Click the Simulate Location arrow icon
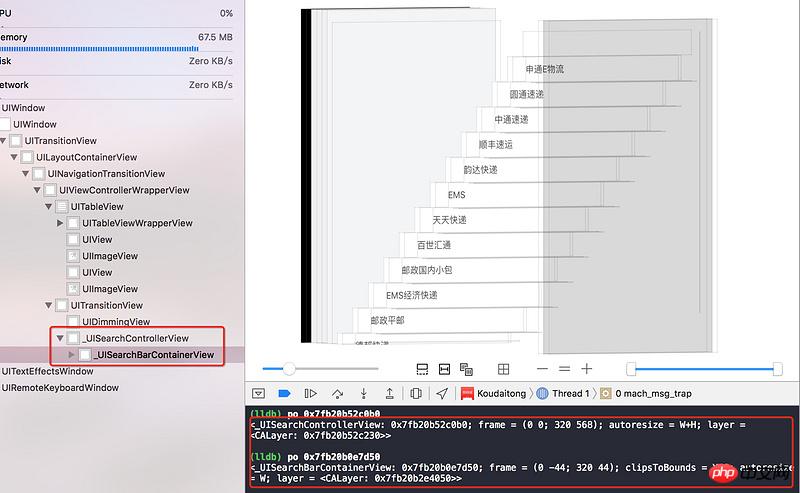The height and width of the screenshot is (493, 800). click(442, 393)
